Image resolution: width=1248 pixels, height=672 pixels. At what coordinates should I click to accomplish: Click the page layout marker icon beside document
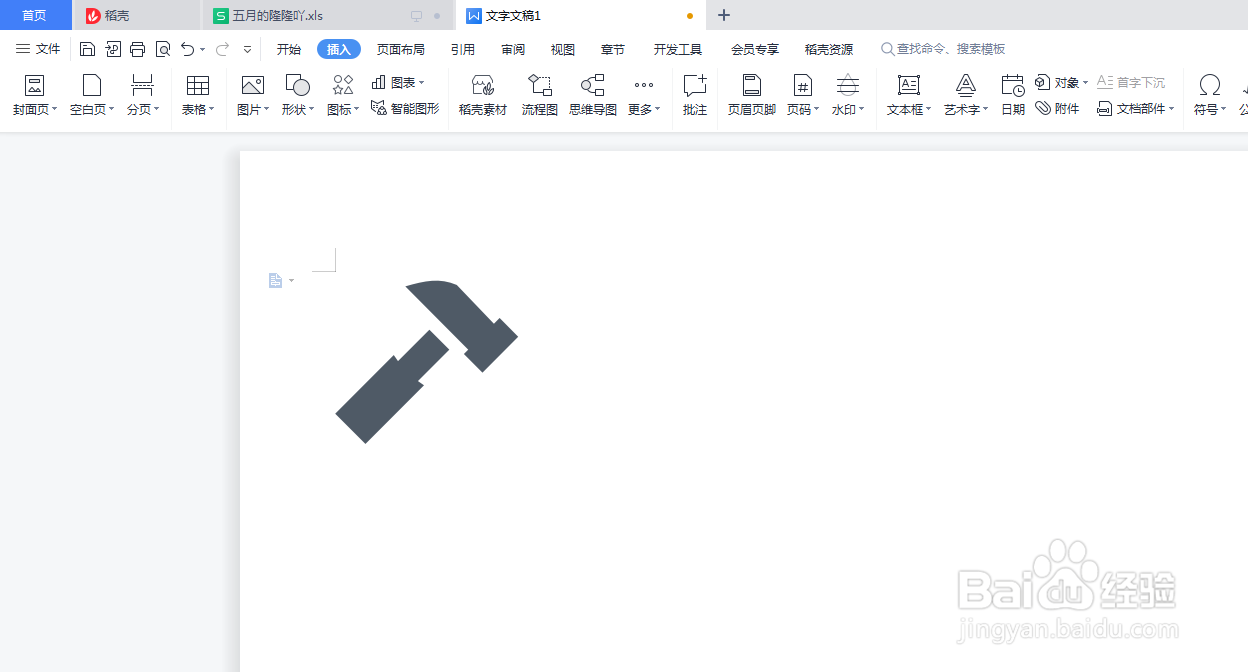[275, 281]
